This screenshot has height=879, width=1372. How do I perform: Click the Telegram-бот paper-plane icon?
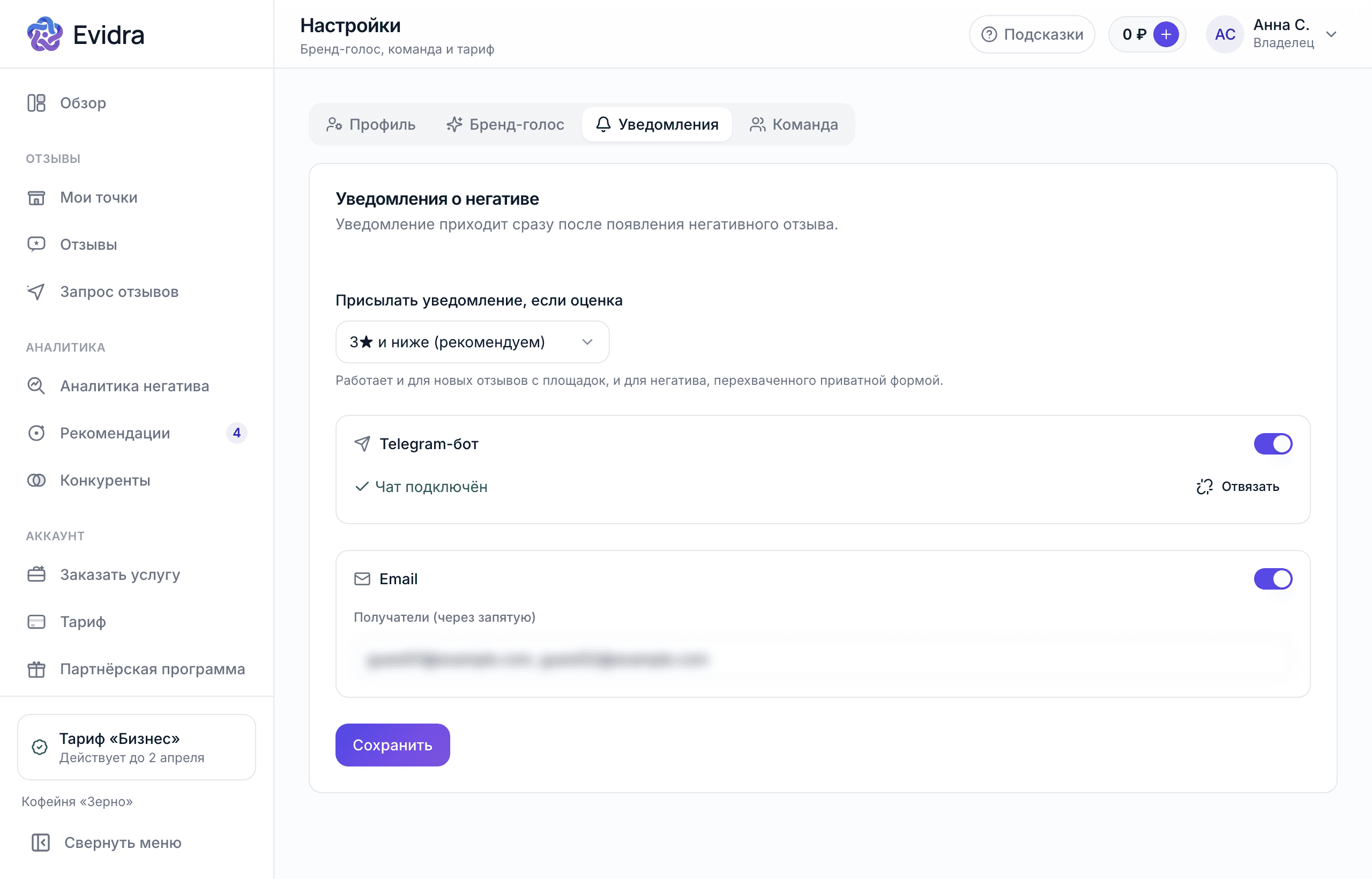click(x=362, y=443)
